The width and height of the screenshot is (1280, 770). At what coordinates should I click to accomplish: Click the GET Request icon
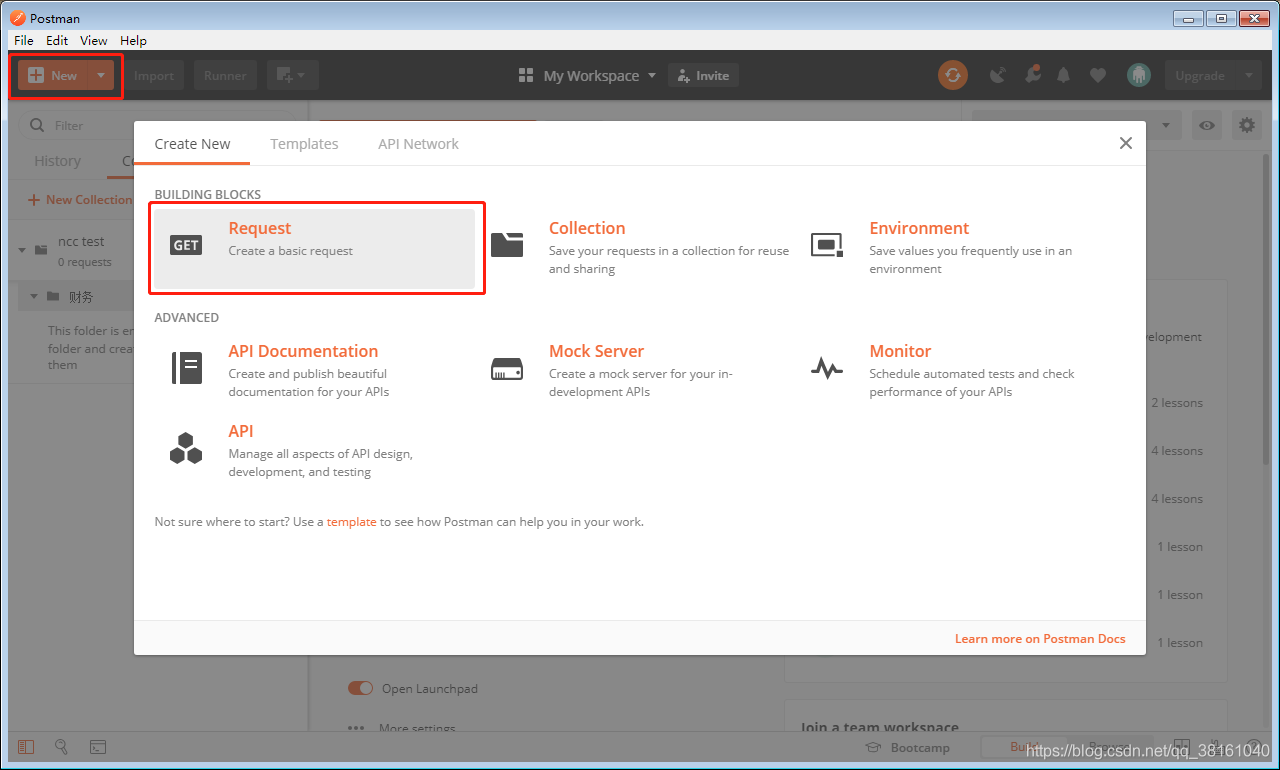pyautogui.click(x=186, y=245)
